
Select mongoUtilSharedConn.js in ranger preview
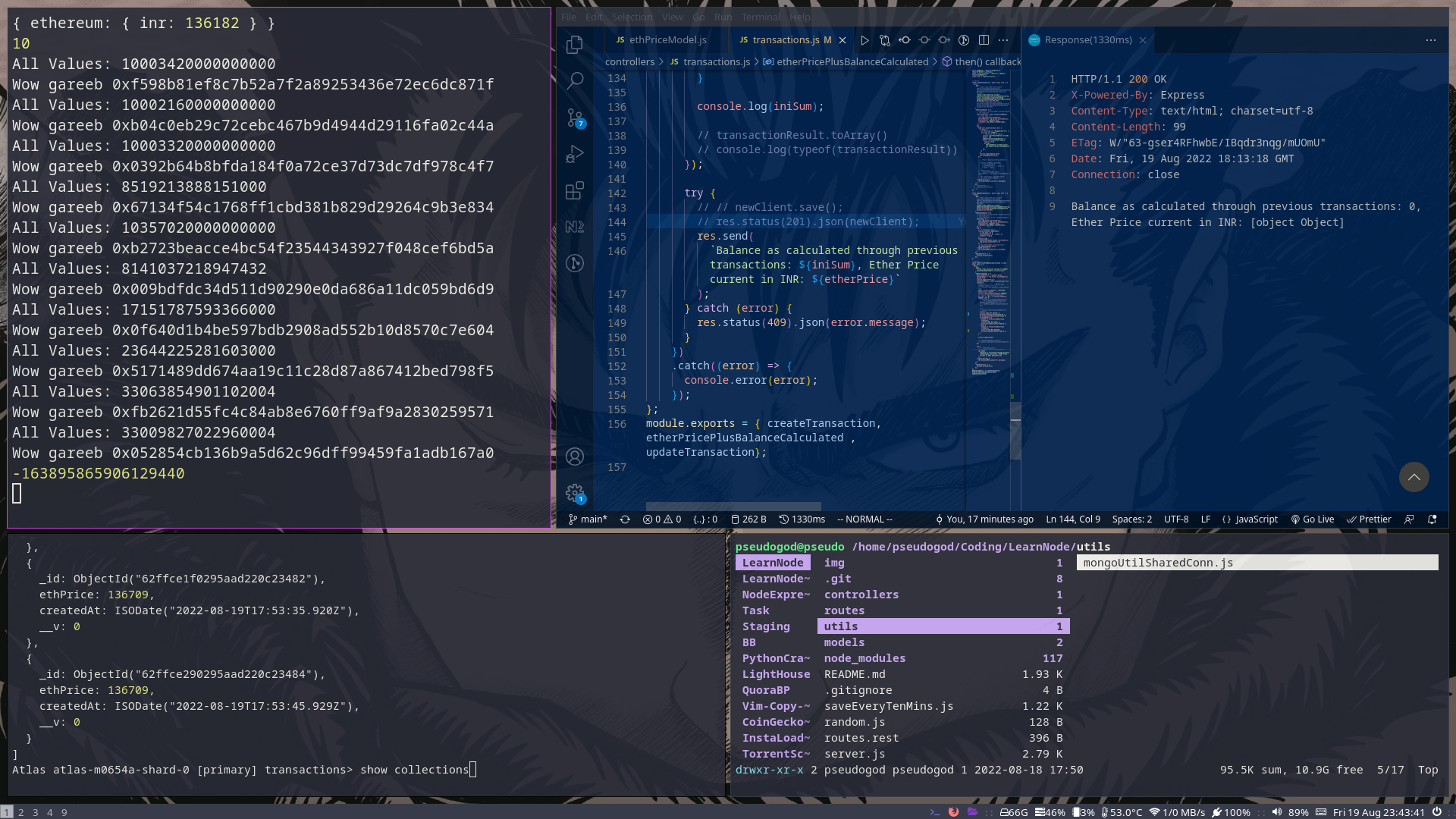[x=1257, y=563]
